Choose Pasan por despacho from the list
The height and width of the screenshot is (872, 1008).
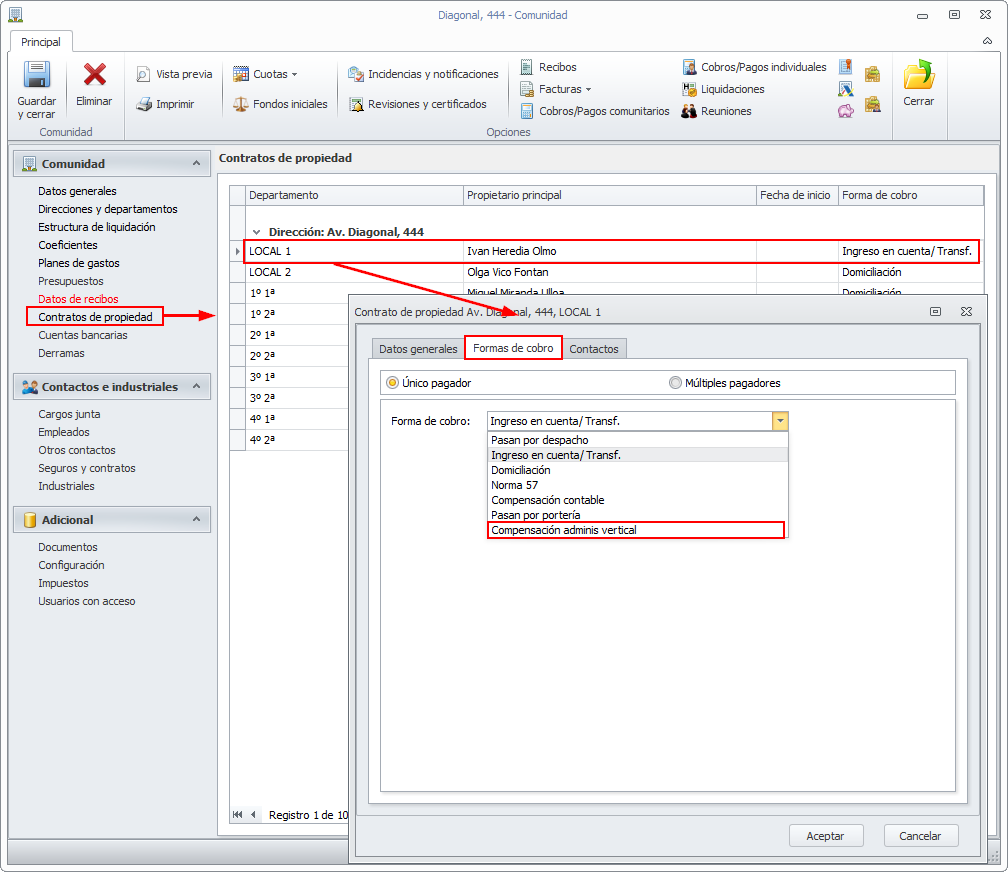[637, 440]
